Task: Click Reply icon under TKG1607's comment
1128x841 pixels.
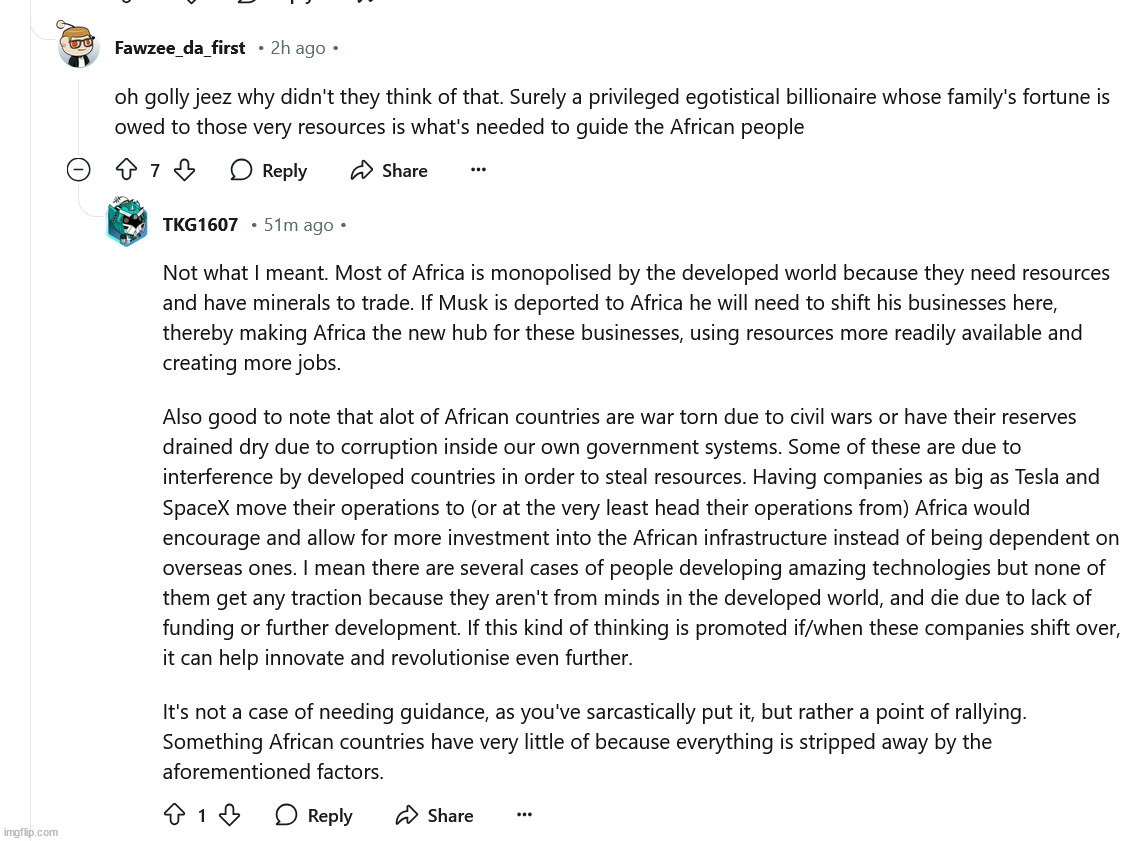Action: (287, 816)
